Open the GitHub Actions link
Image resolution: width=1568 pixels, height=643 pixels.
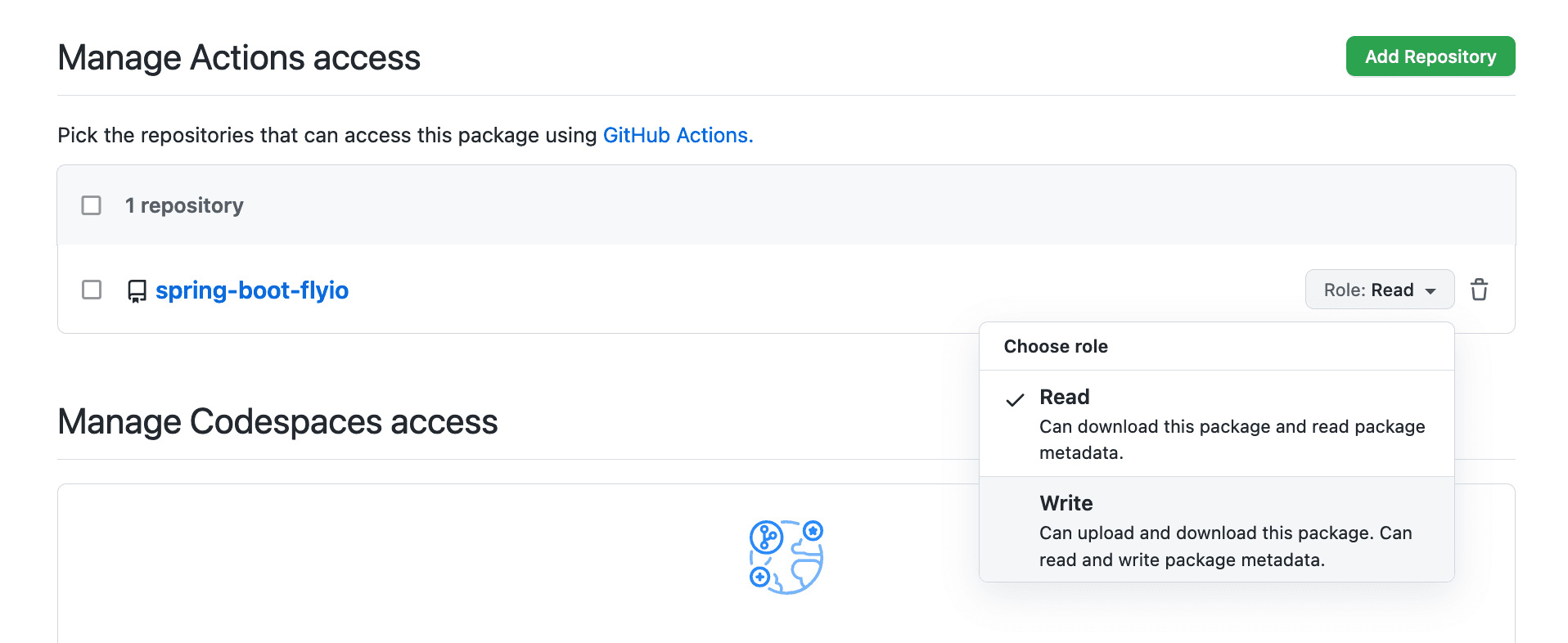tap(677, 135)
